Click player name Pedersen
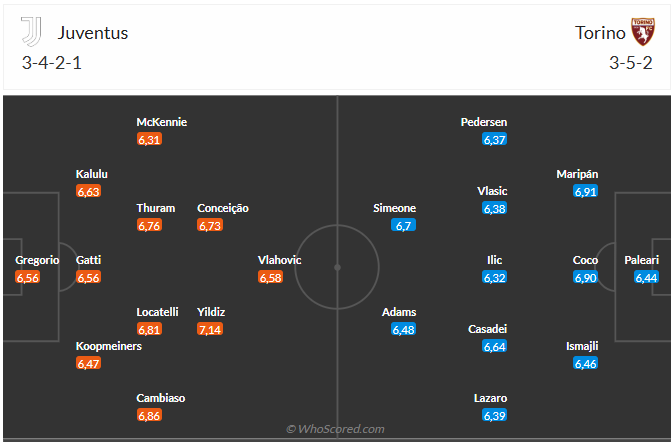 [x=484, y=122]
